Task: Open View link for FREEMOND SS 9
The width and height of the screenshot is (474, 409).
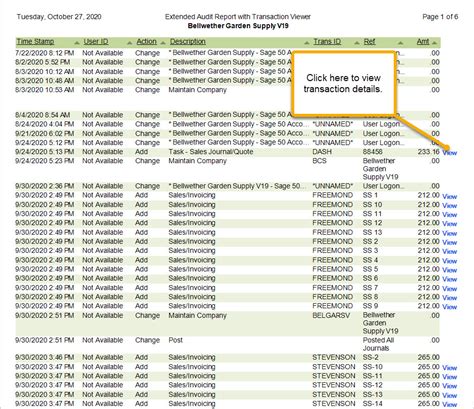Action: point(449,307)
